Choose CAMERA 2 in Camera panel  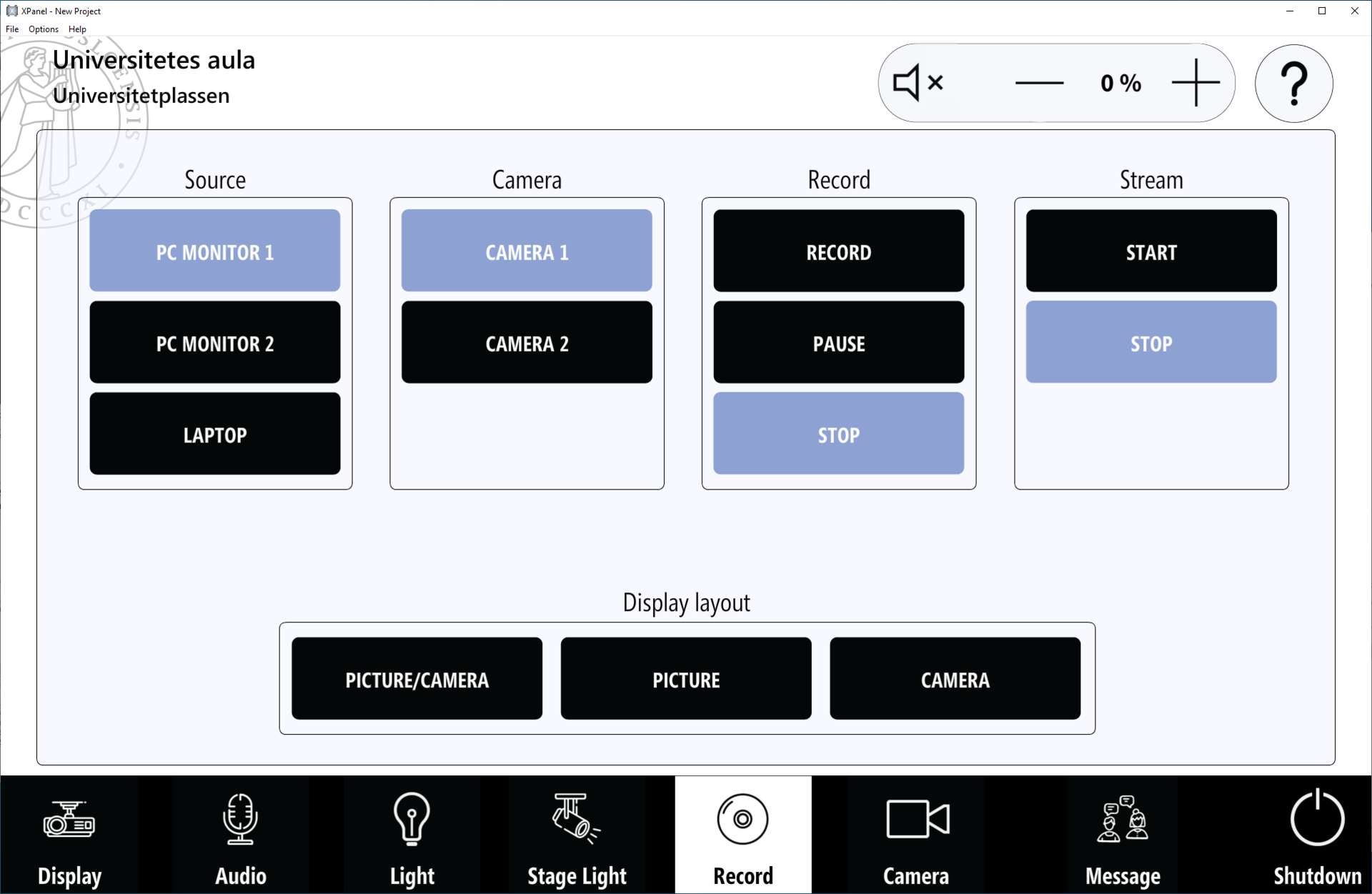[527, 342]
